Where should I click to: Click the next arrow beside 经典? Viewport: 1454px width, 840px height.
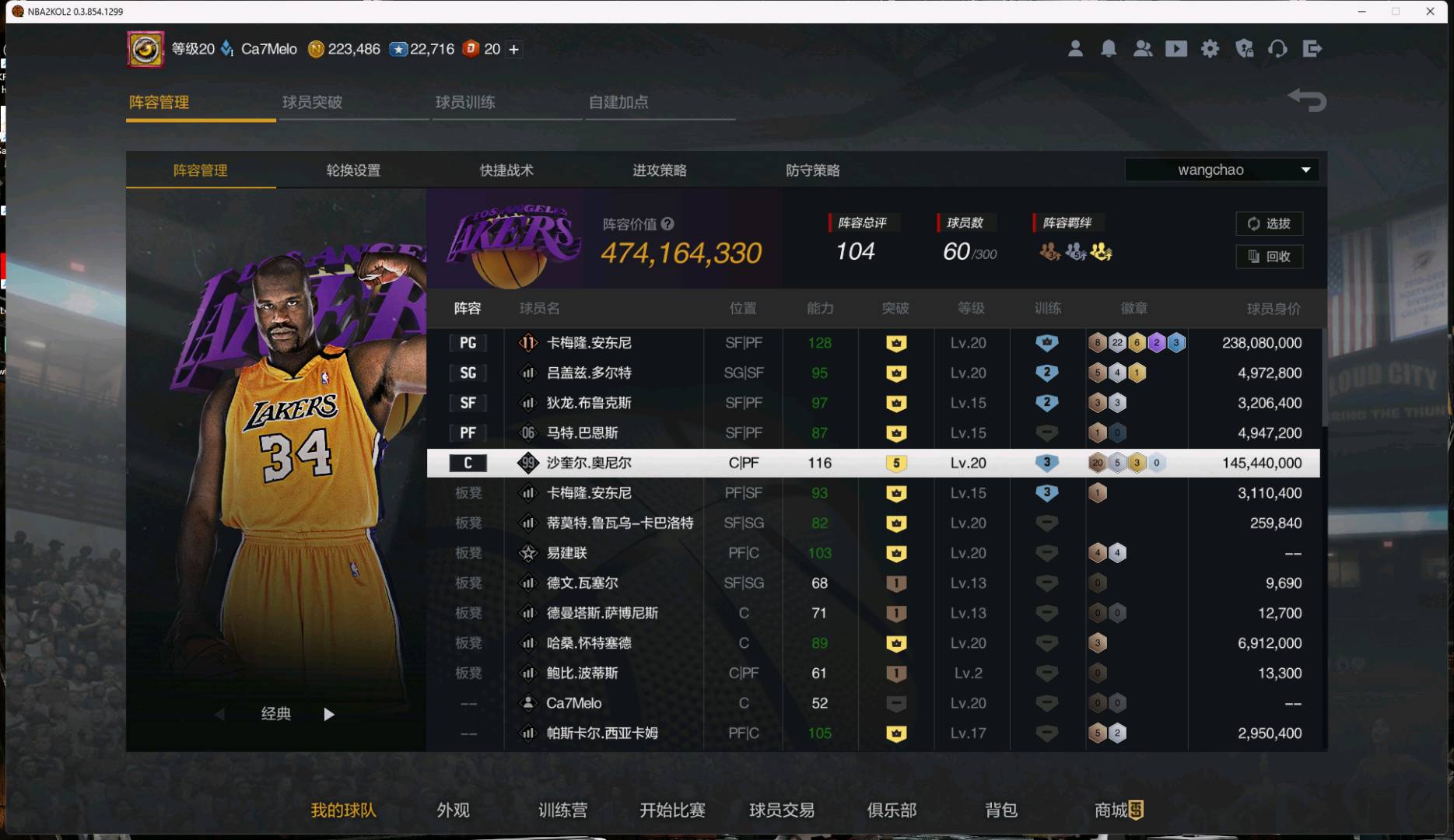point(329,714)
